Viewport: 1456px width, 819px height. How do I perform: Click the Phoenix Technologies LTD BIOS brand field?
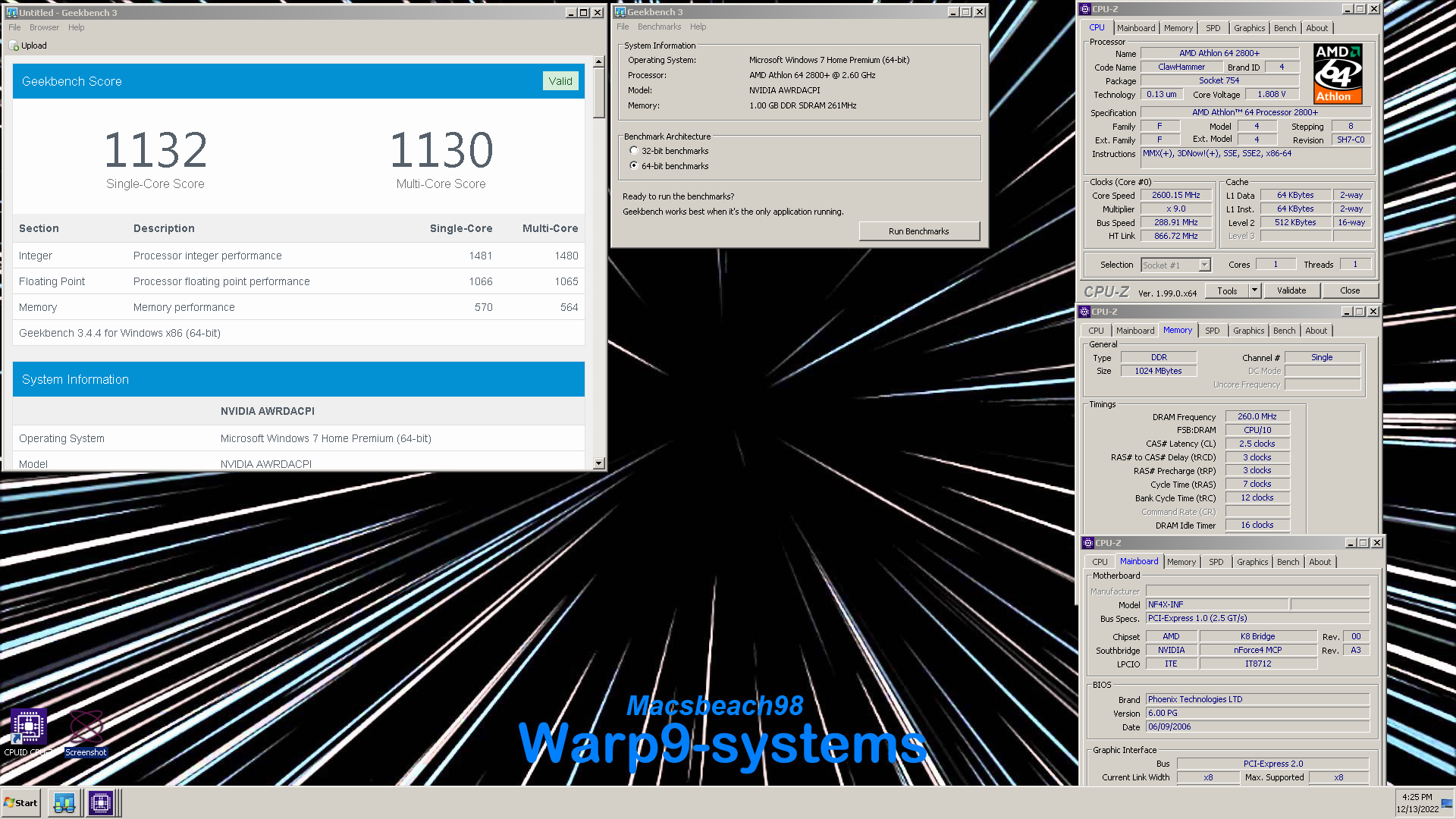1257,699
